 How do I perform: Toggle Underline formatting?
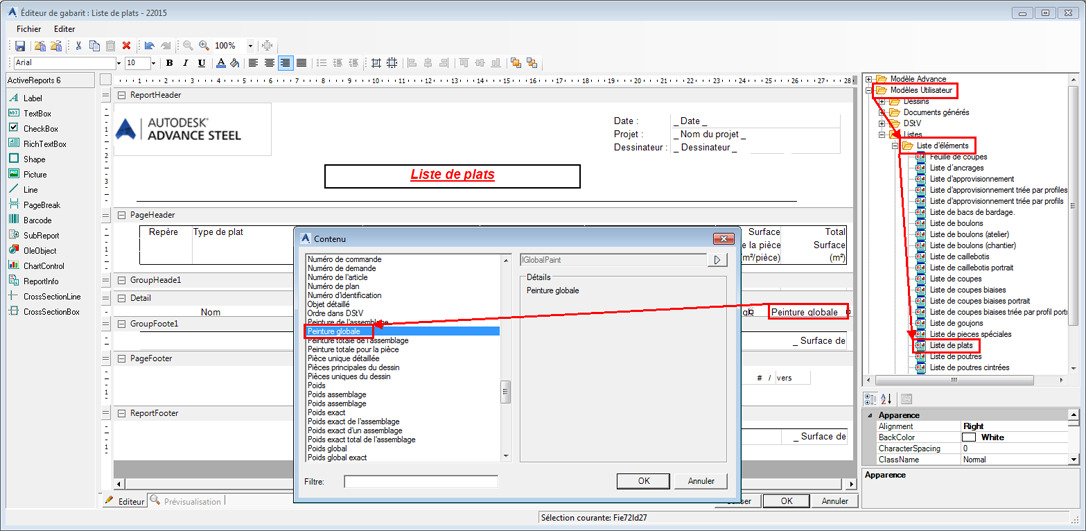pyautogui.click(x=202, y=63)
